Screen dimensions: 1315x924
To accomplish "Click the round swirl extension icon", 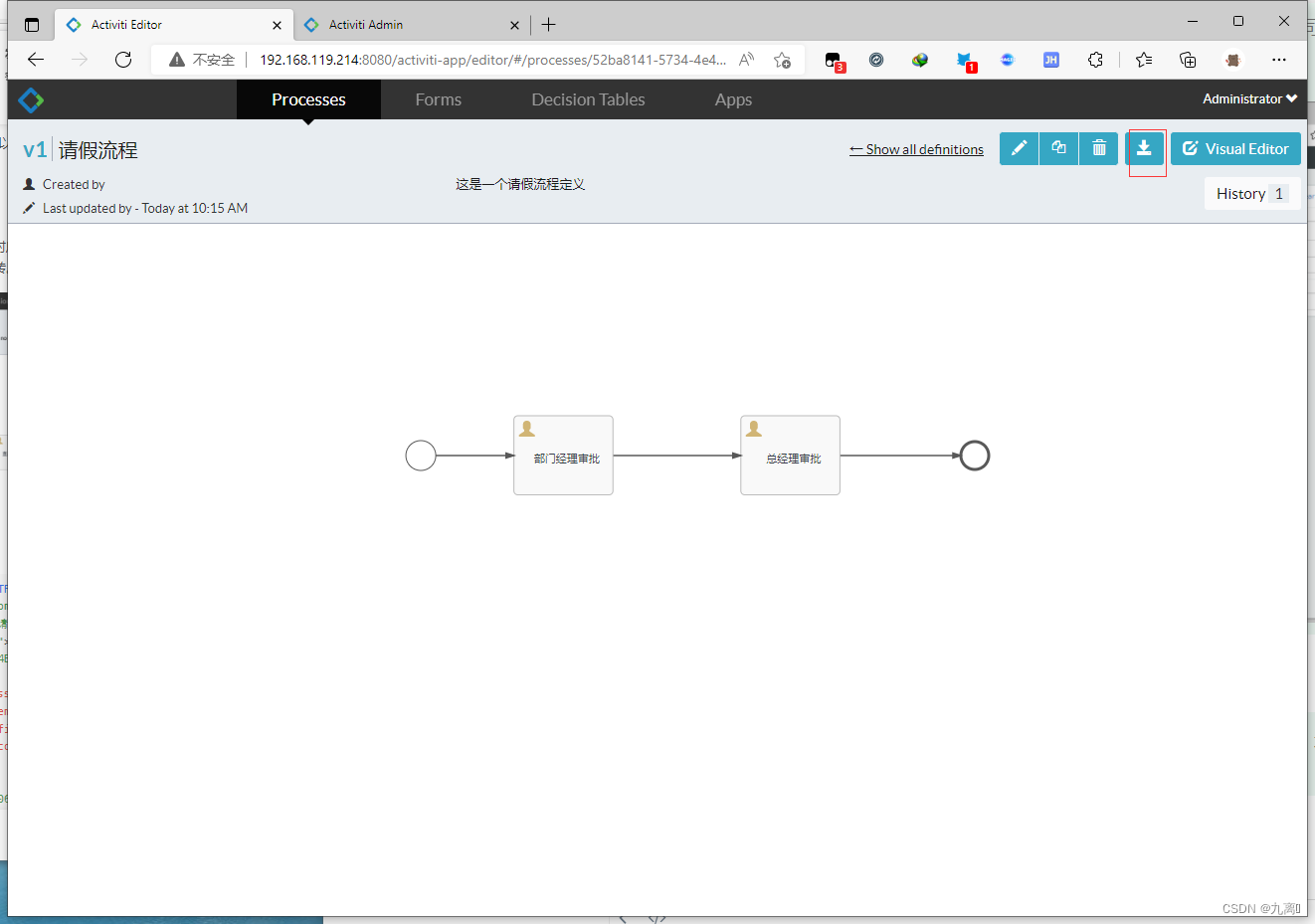I will (876, 60).
